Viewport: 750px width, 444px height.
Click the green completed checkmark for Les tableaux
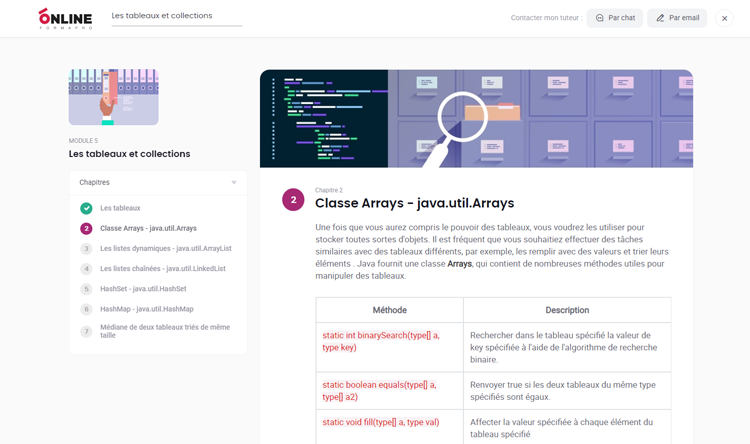(86, 208)
